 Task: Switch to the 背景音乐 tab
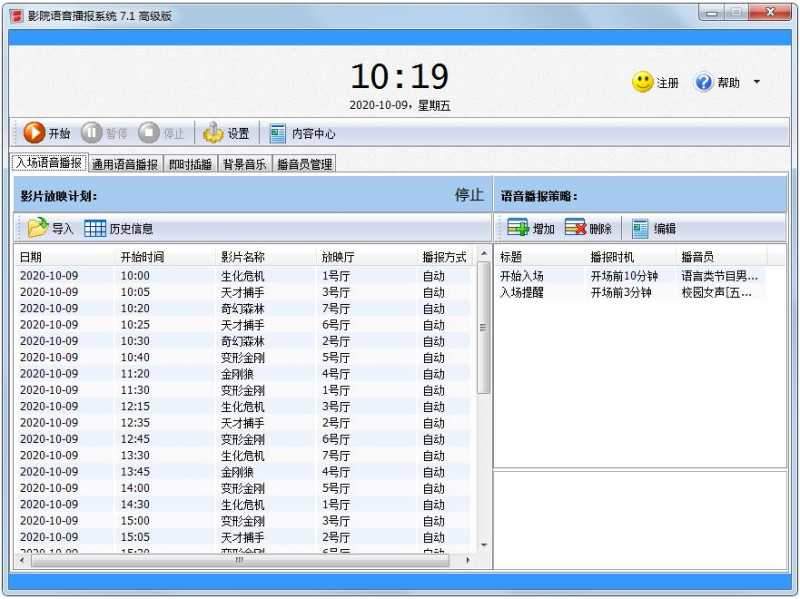[x=244, y=163]
